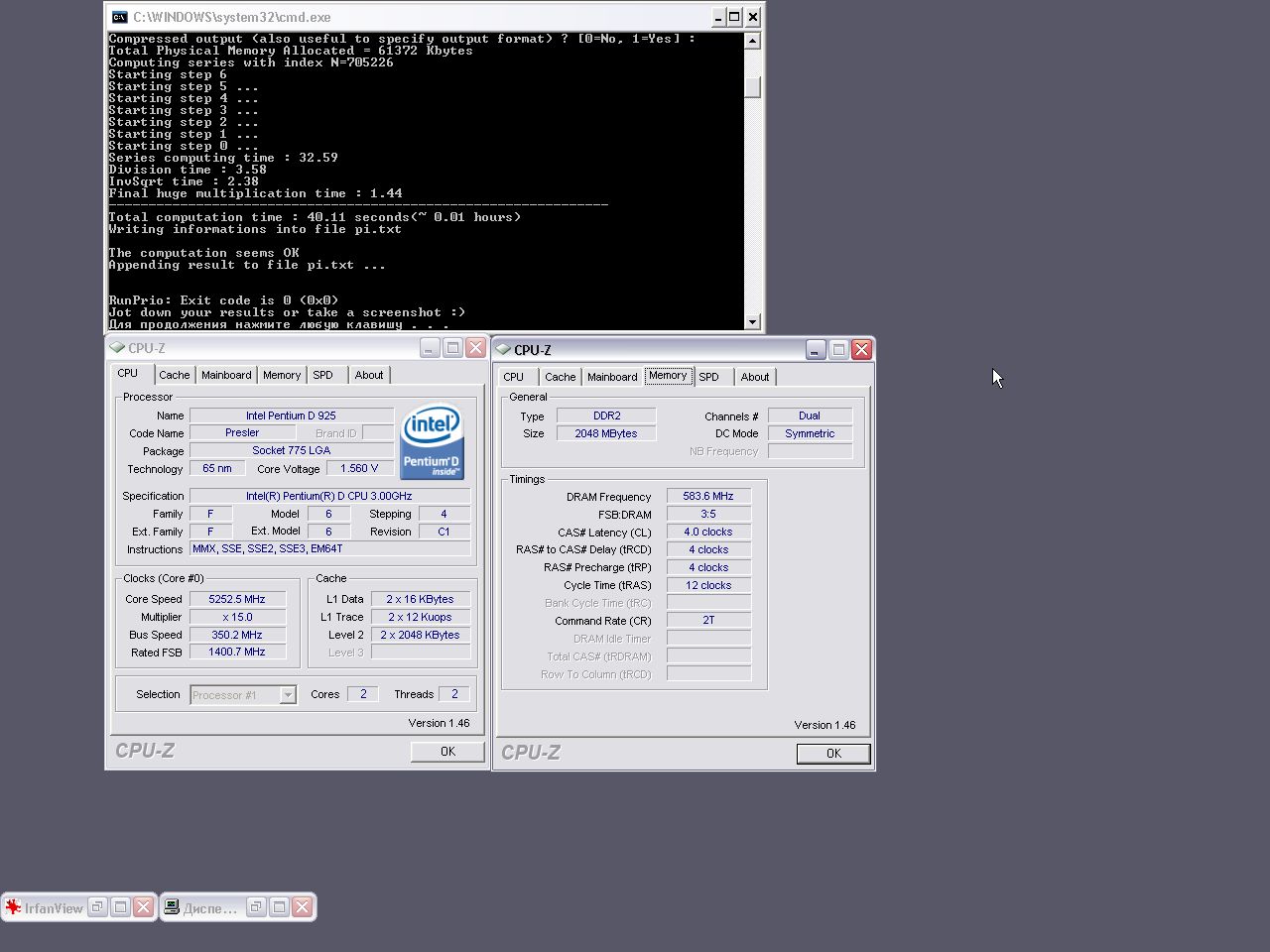The image size is (1270, 952).
Task: Switch to Mainboard tab in right CPU-Z window
Action: [x=612, y=377]
